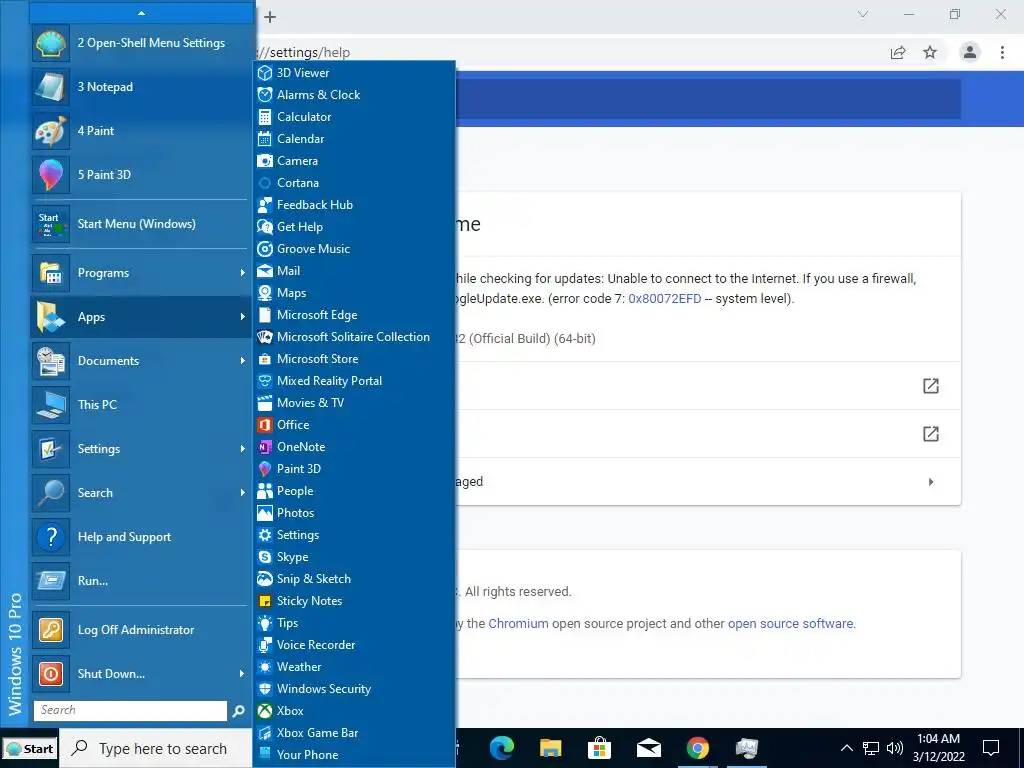
Task: Click the volume speaker tray icon
Action: point(895,748)
